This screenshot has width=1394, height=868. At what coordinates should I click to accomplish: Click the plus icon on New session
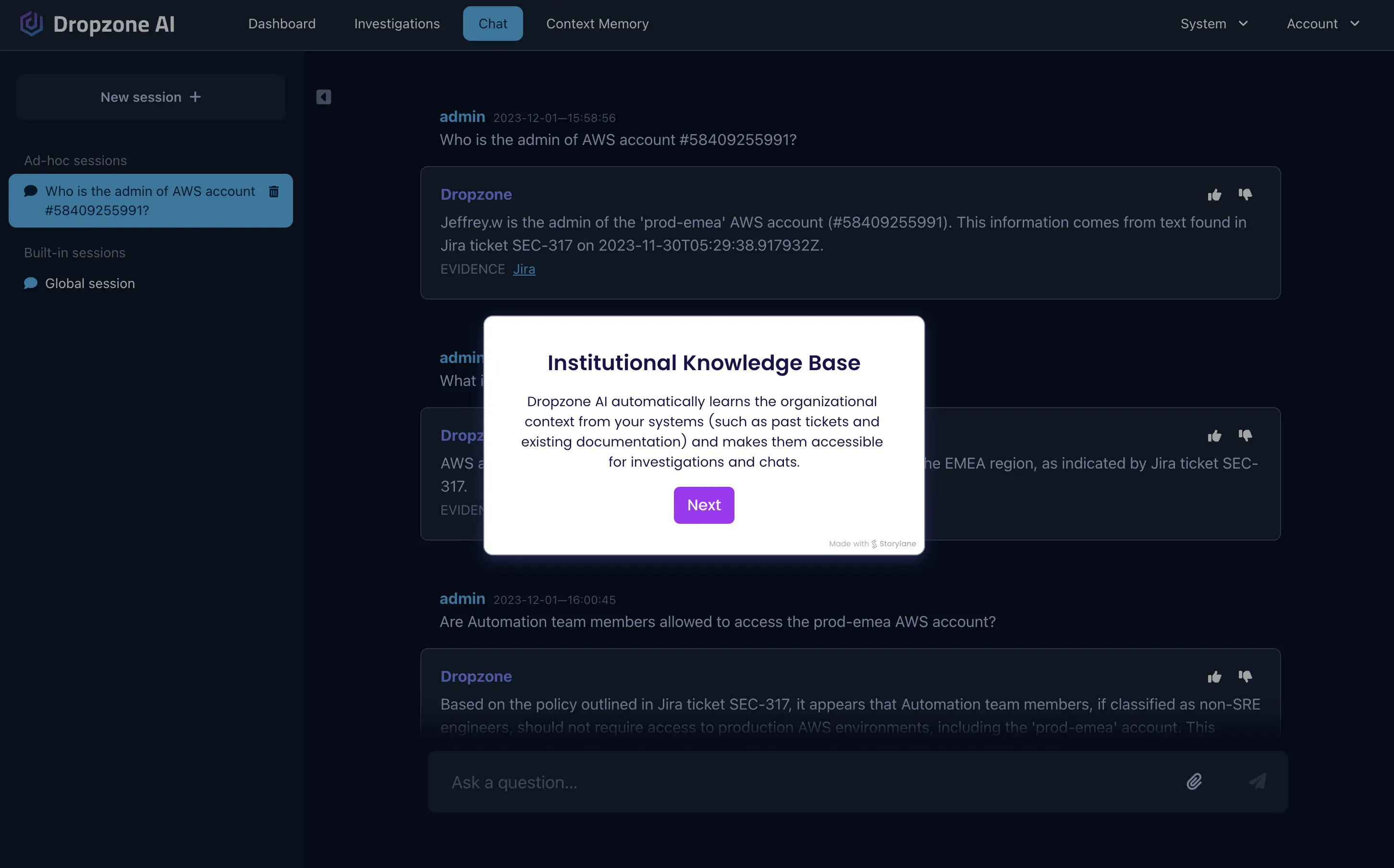pos(196,97)
